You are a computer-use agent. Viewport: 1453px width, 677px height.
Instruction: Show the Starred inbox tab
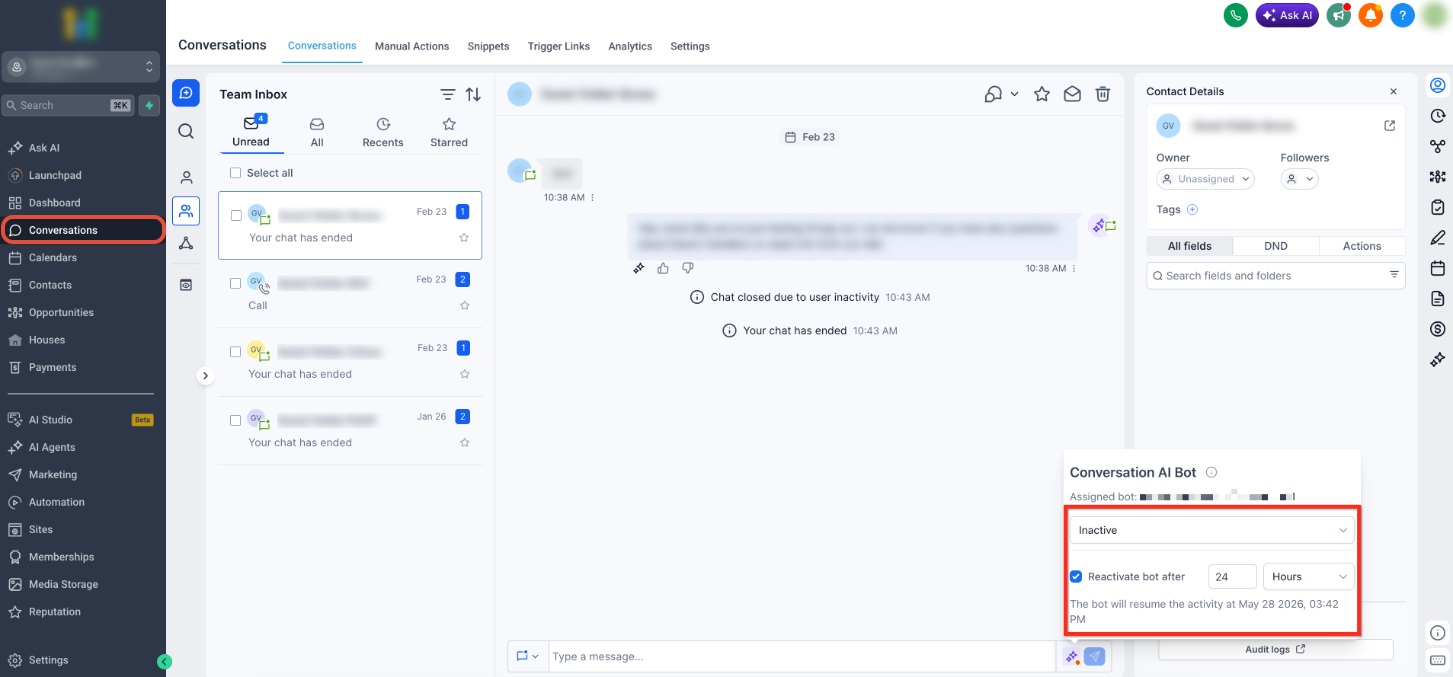(449, 133)
